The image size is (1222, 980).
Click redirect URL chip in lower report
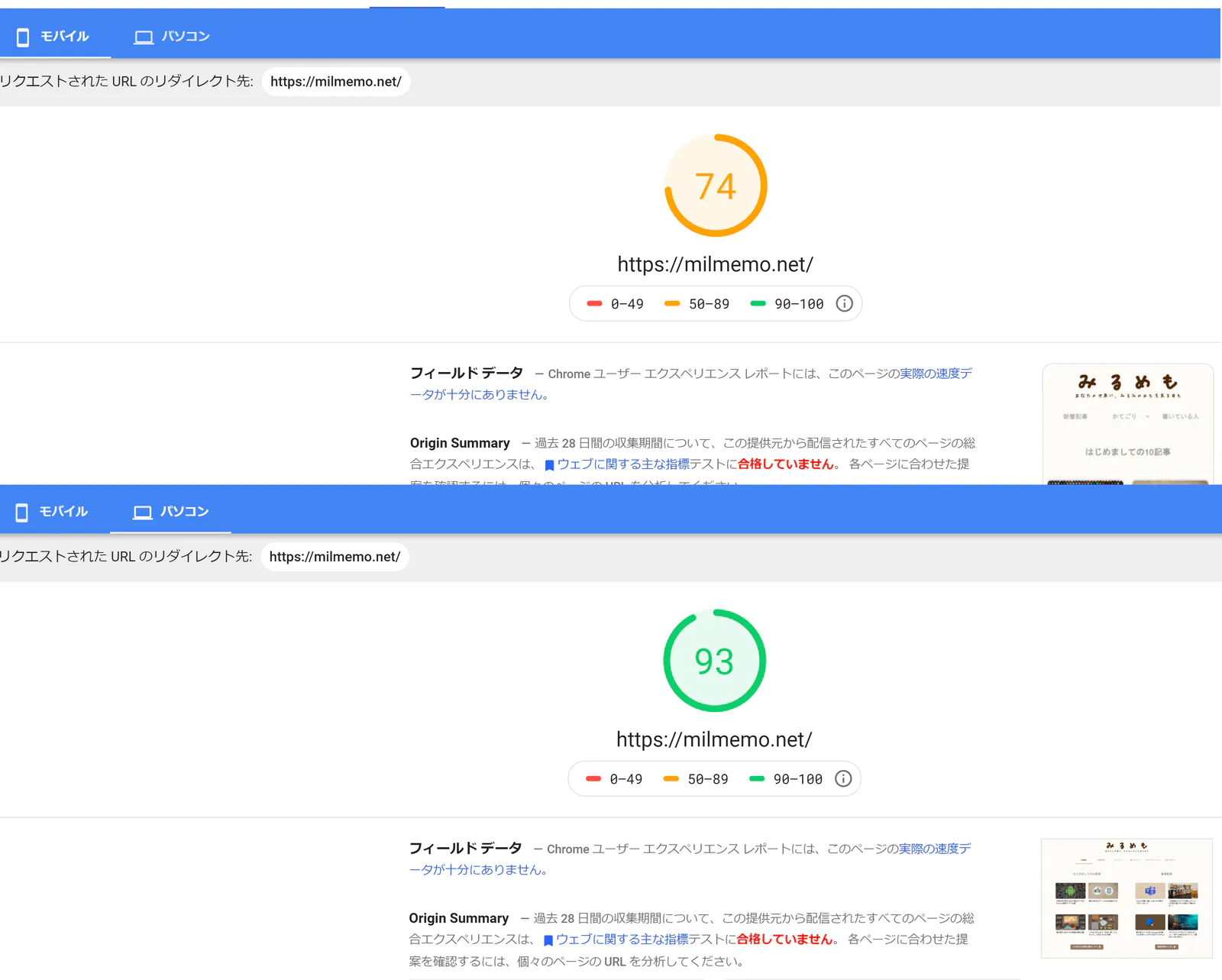(x=335, y=557)
